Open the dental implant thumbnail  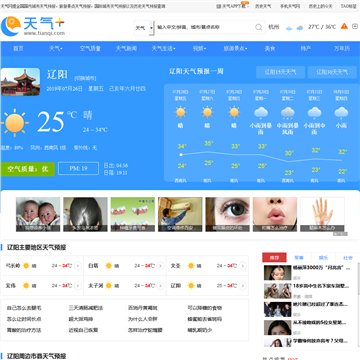point(133,214)
